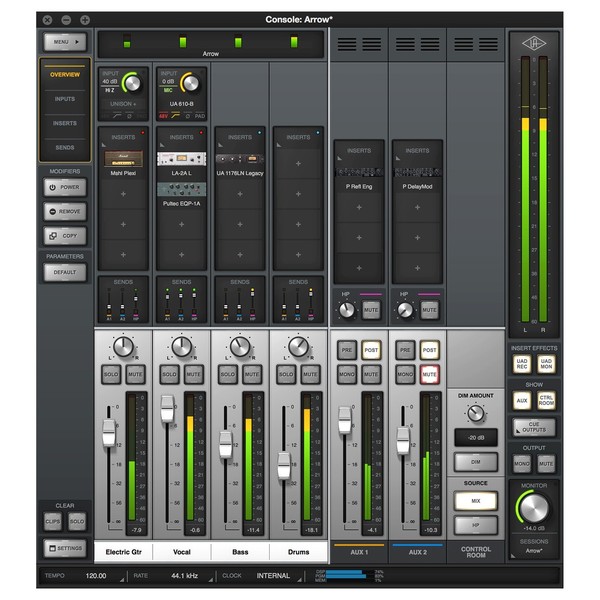600x600 pixels.
Task: Clear Clips button
Action: [x=53, y=521]
